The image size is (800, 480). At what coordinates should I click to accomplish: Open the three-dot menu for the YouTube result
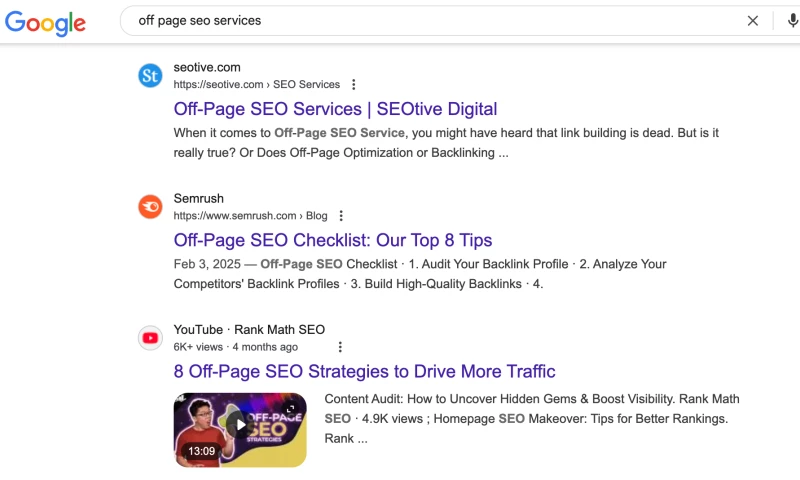[340, 347]
